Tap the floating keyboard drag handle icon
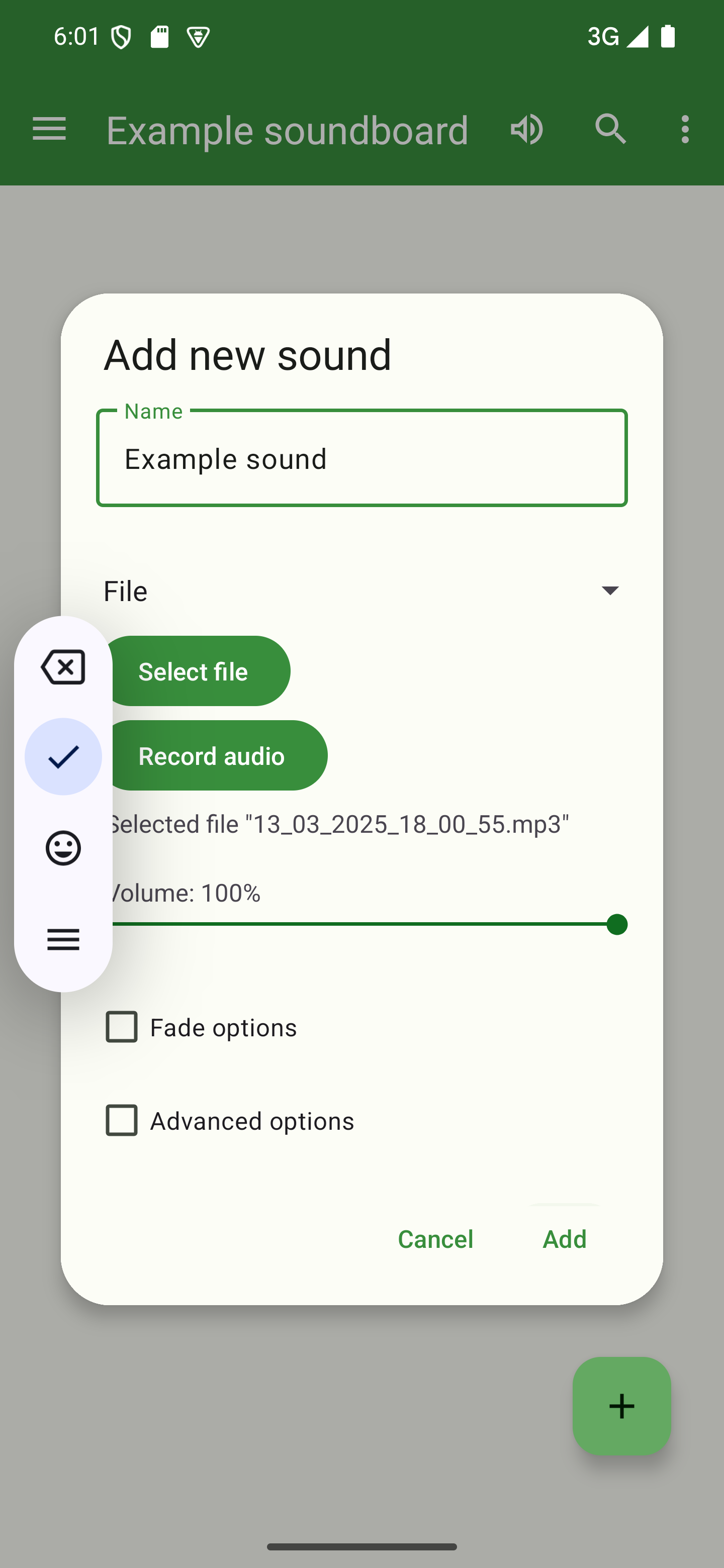 pyautogui.click(x=63, y=939)
